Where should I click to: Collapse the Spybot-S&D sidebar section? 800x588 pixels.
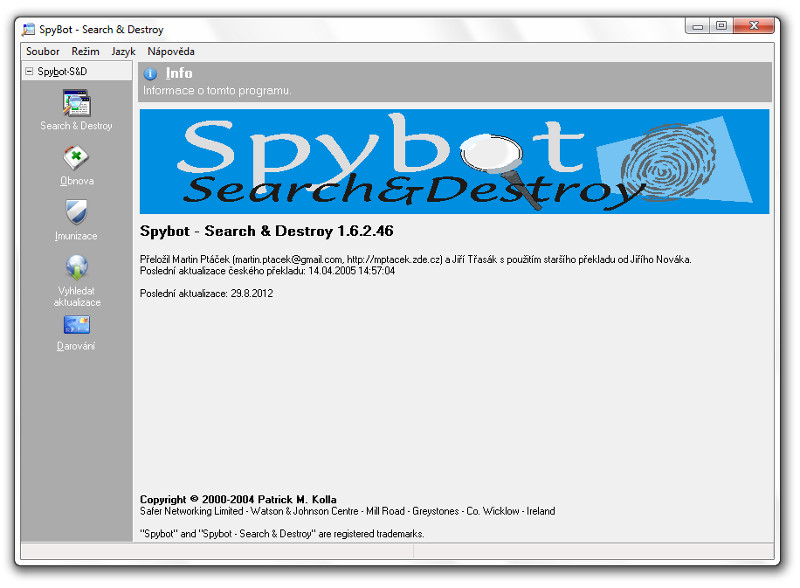point(29,71)
